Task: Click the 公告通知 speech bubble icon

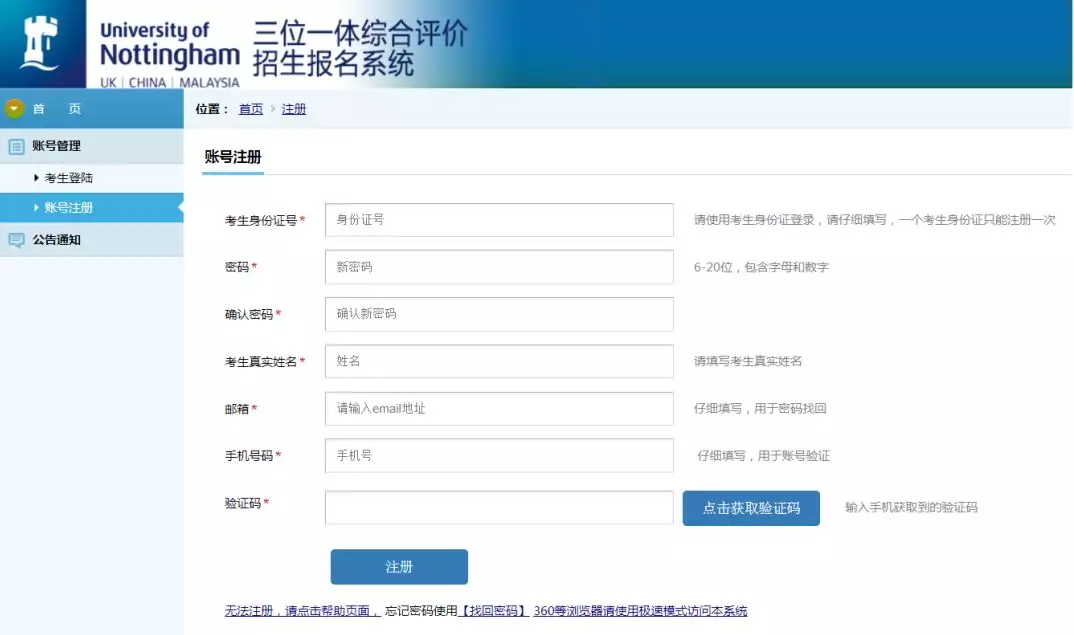Action: [16, 240]
